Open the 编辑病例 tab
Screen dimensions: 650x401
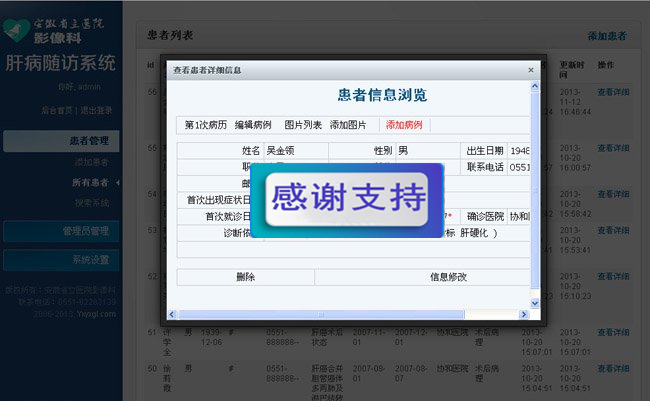(x=253, y=125)
